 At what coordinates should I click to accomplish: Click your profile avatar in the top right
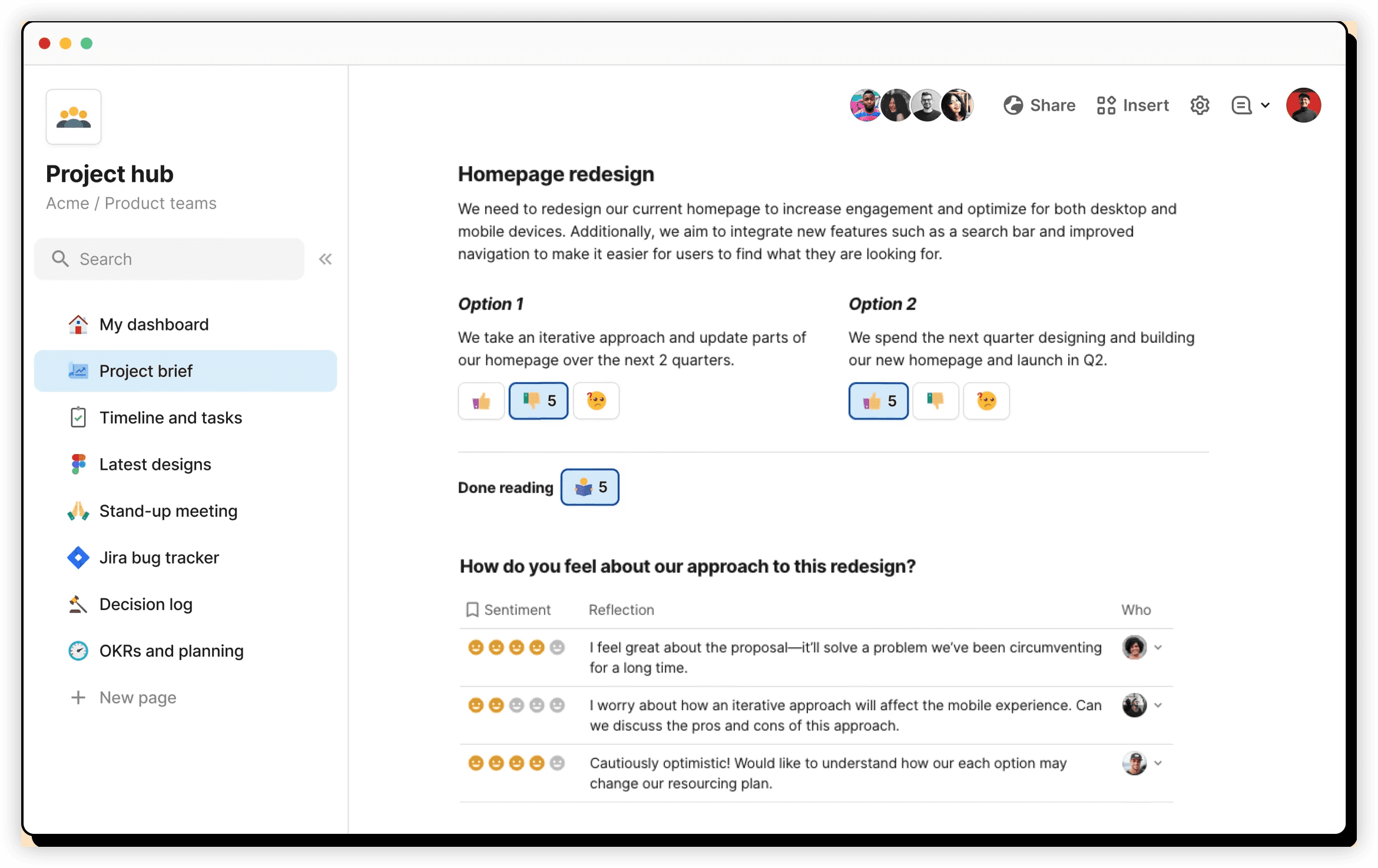1303,105
